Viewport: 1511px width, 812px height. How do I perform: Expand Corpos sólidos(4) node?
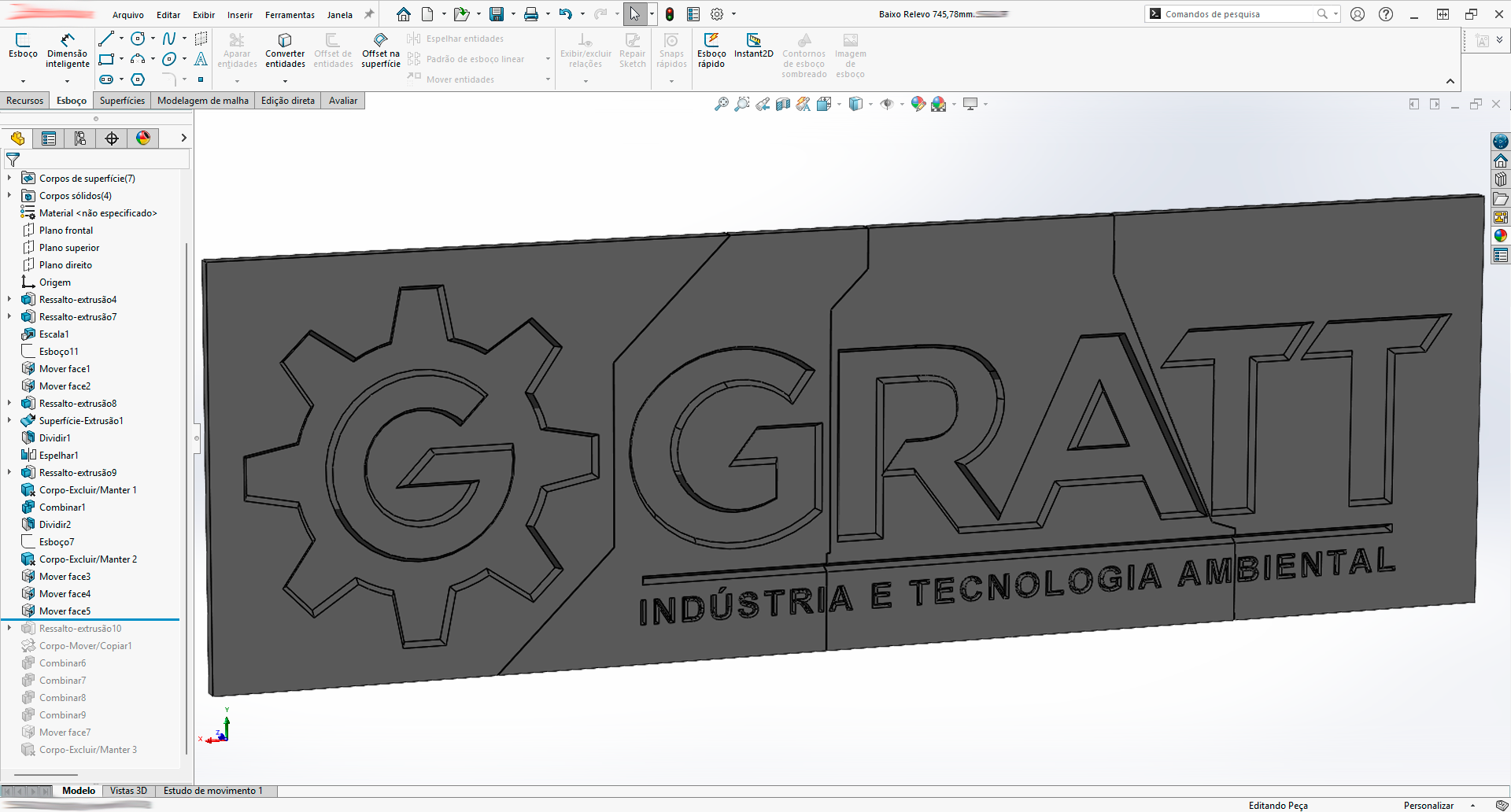9,196
